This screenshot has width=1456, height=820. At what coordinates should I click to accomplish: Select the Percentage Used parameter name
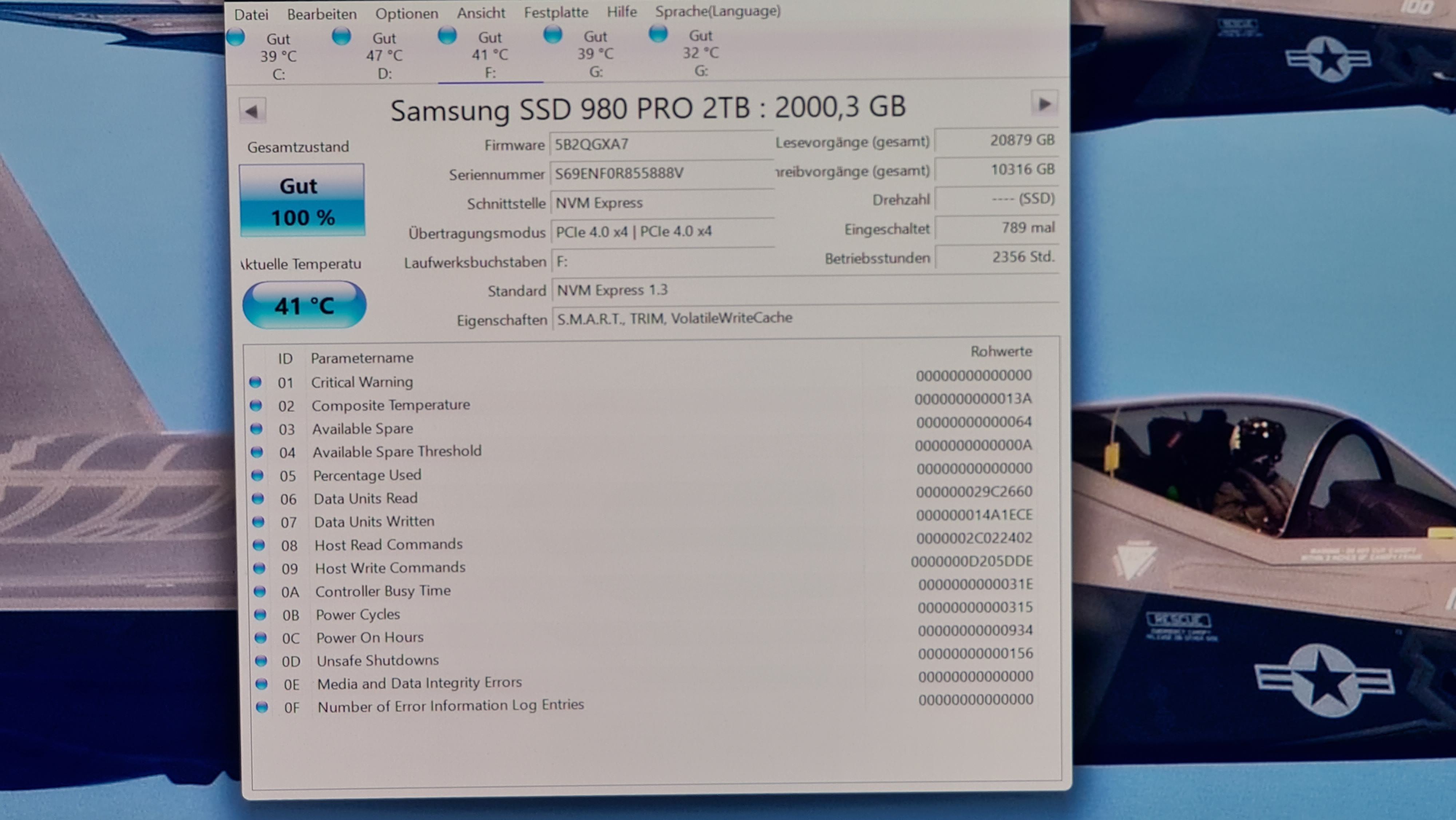(x=367, y=475)
